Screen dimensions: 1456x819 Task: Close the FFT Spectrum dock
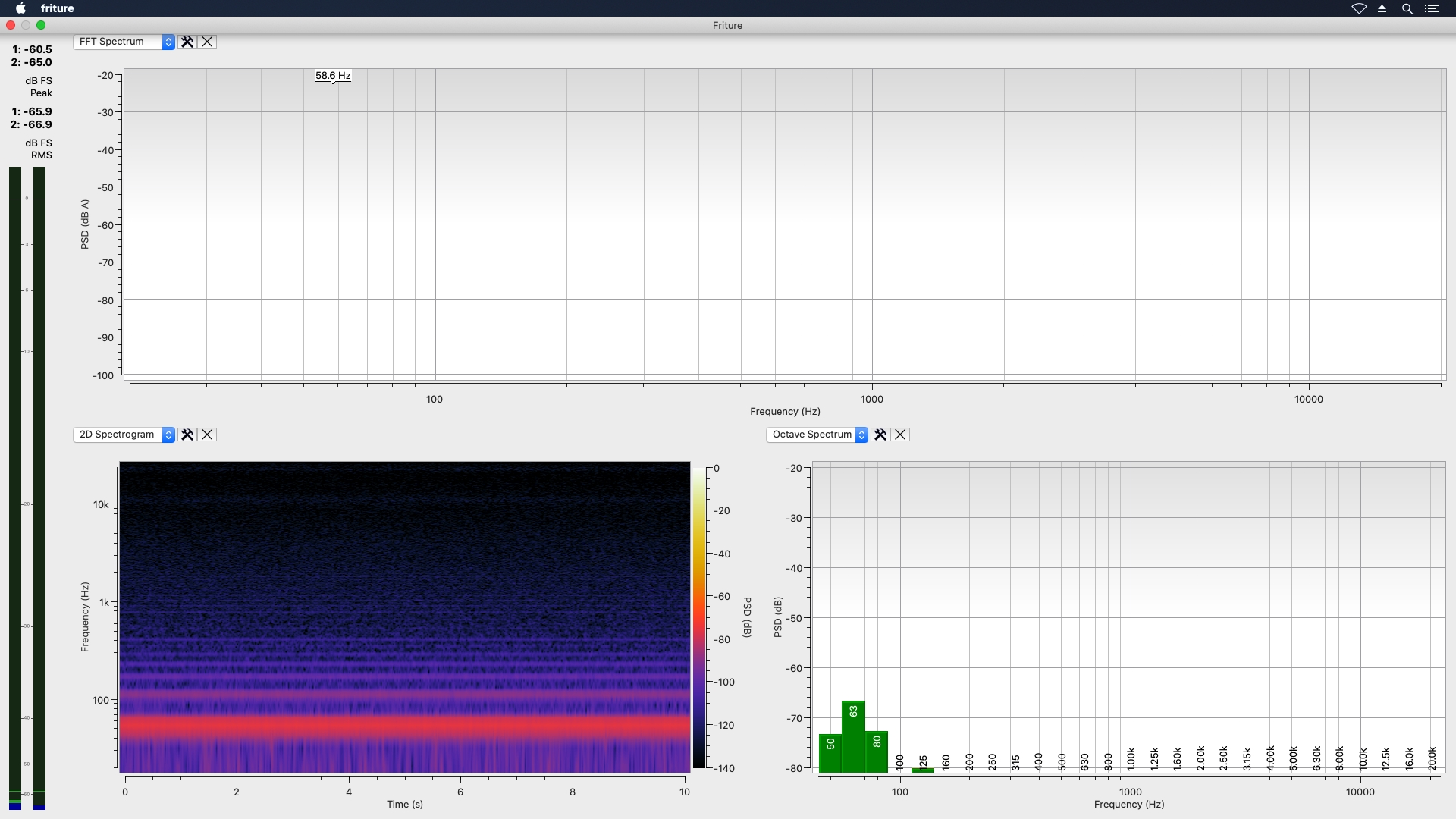point(207,42)
